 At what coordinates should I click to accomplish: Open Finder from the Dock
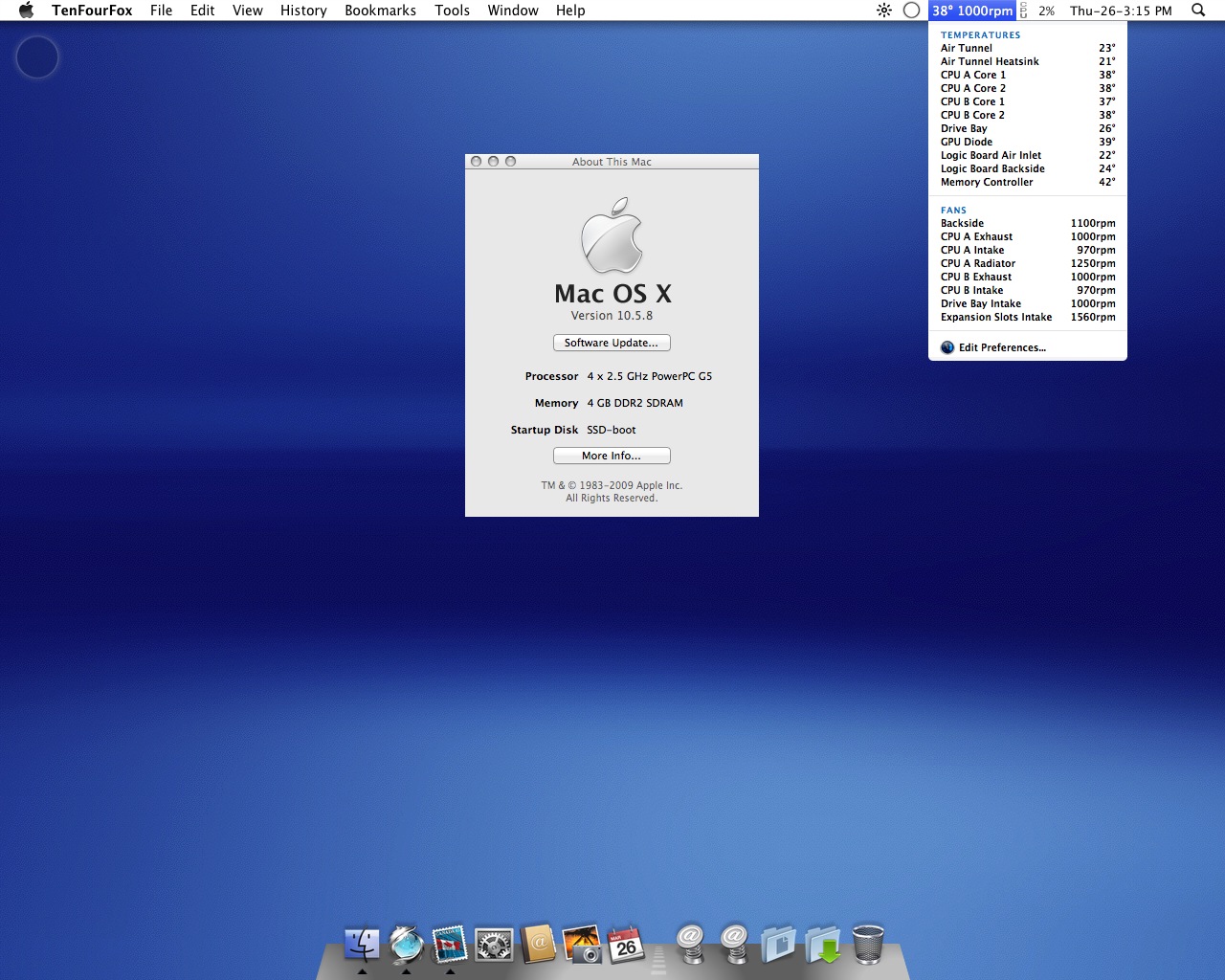[362, 945]
